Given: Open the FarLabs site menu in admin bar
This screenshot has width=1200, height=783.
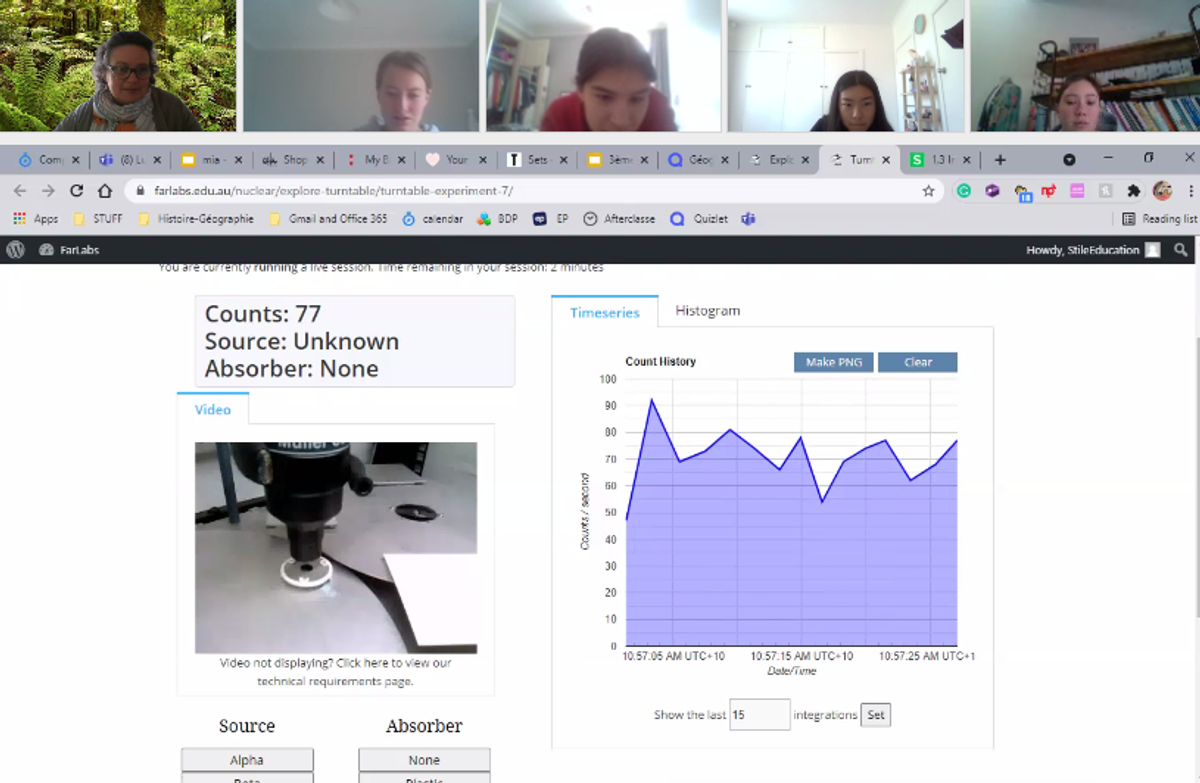Looking at the screenshot, I should pyautogui.click(x=69, y=250).
